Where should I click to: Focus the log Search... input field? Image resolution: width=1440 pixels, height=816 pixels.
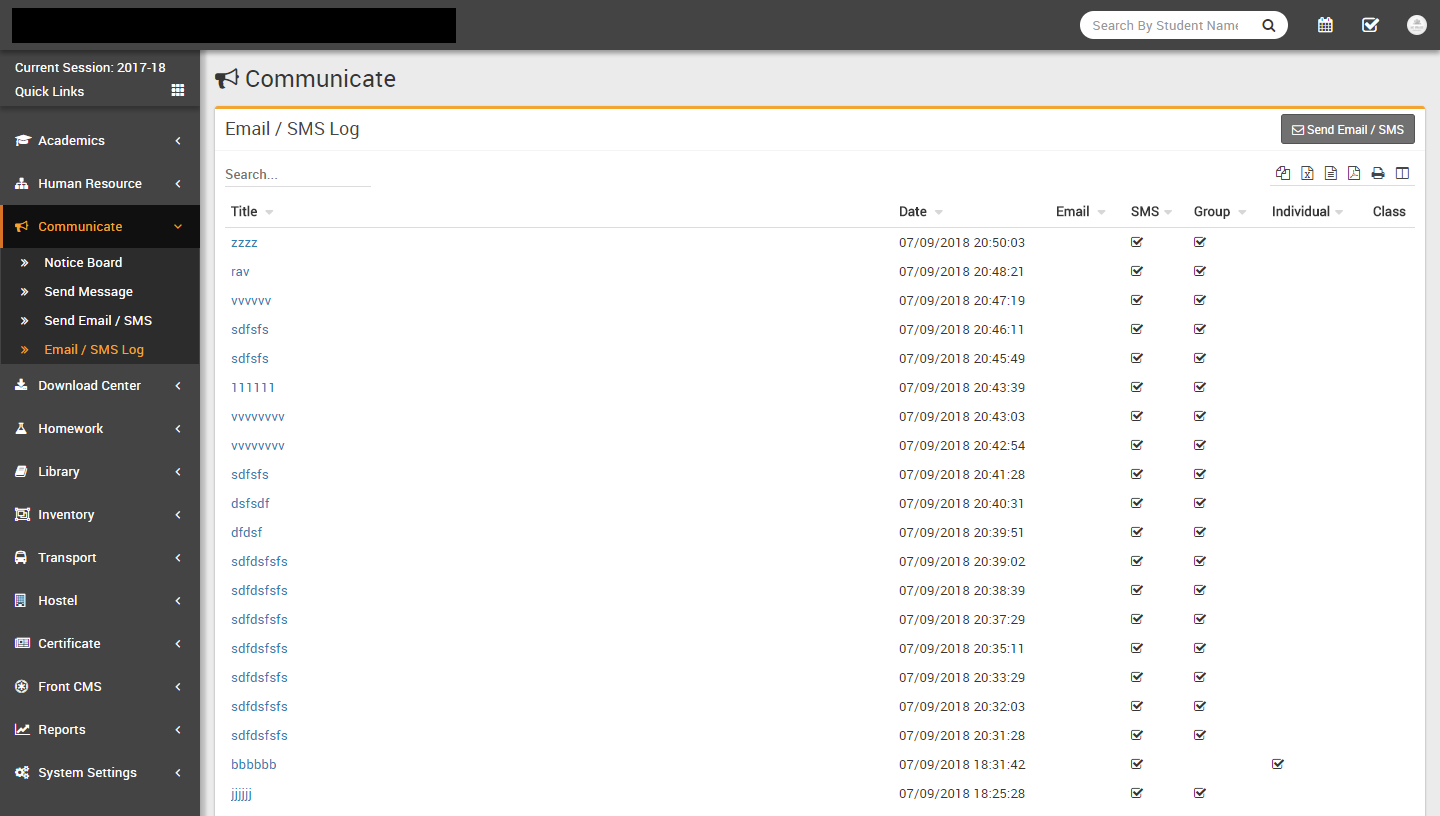tap(297, 174)
